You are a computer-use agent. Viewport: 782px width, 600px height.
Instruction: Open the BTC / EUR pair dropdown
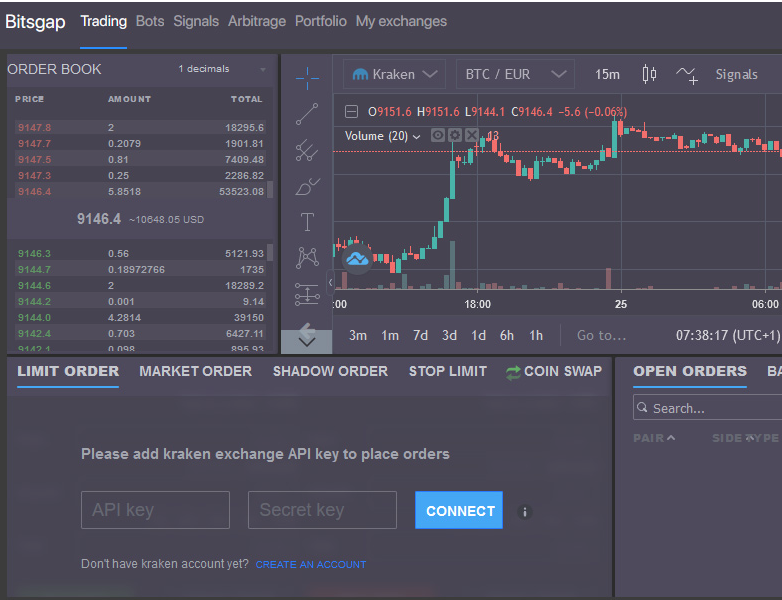(x=515, y=74)
